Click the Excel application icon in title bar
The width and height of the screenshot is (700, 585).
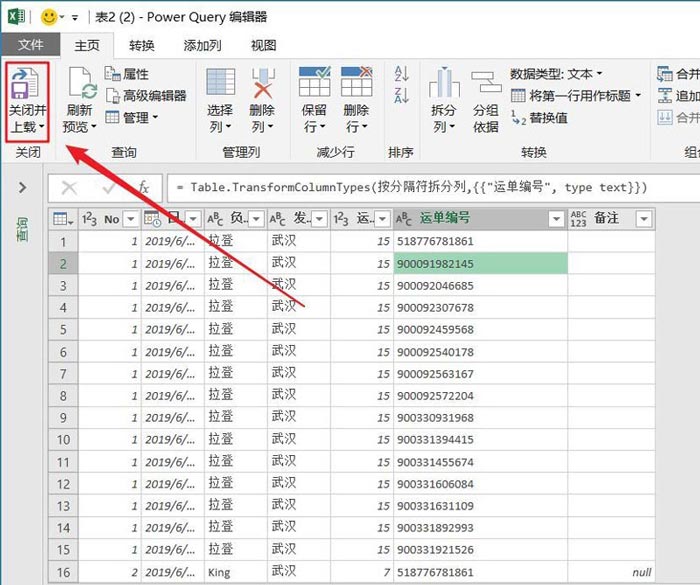pyautogui.click(x=17, y=17)
